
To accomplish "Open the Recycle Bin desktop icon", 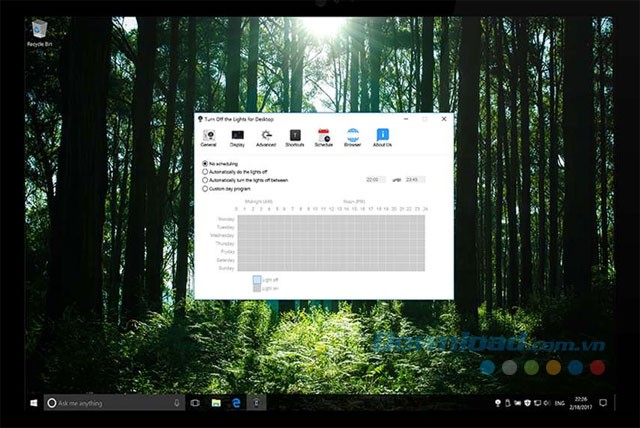I will click(x=42, y=31).
